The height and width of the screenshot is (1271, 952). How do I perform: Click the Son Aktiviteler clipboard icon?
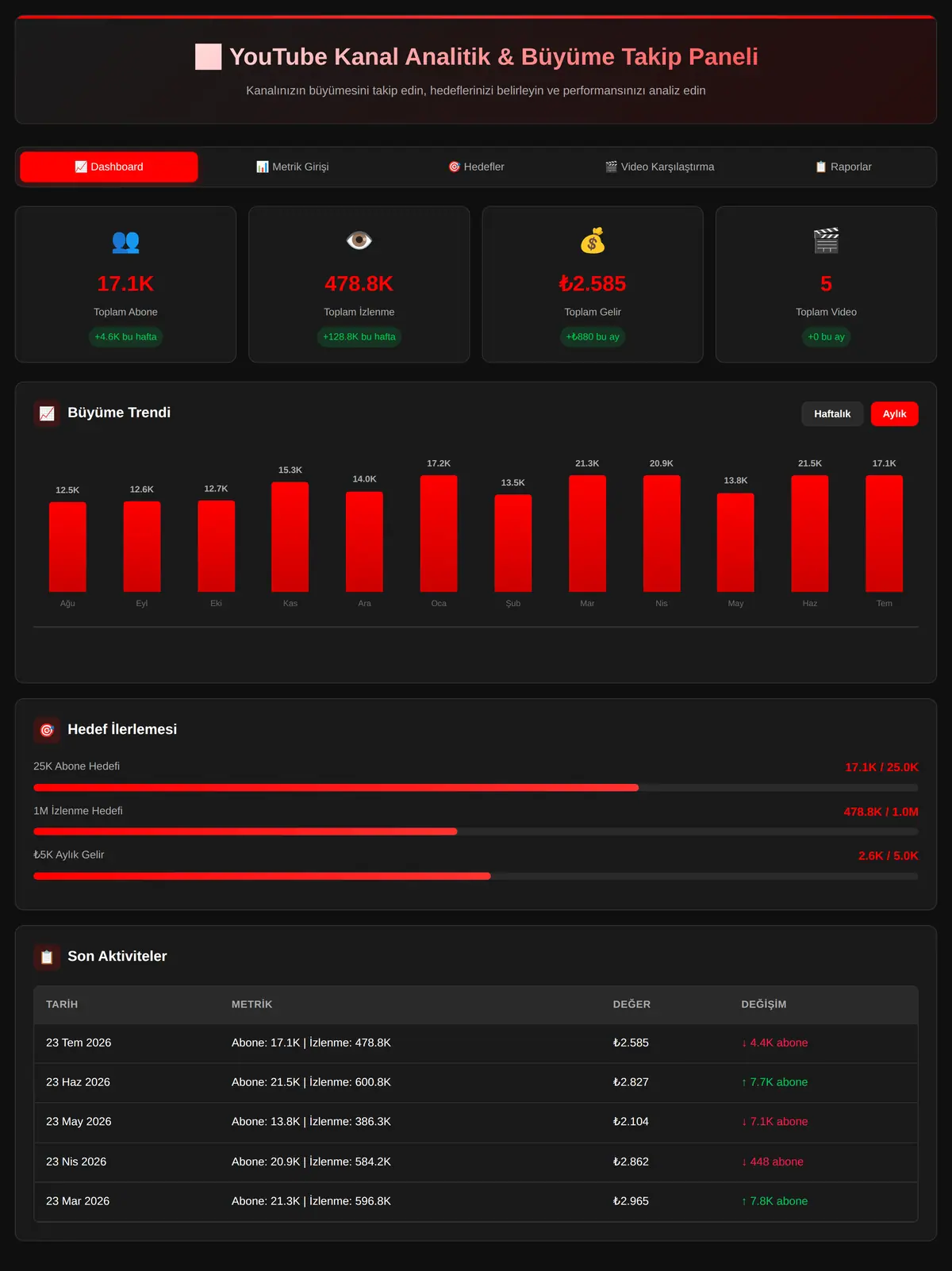click(47, 957)
